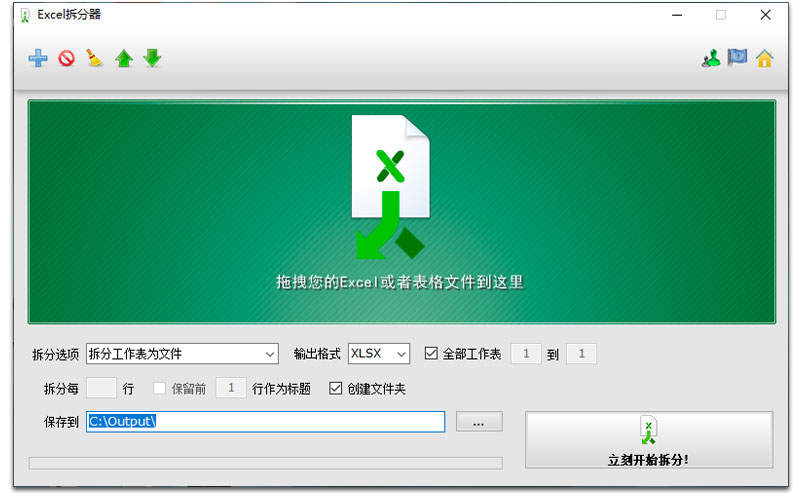Click the browse folder ... button
This screenshot has width=800, height=500.
479,421
